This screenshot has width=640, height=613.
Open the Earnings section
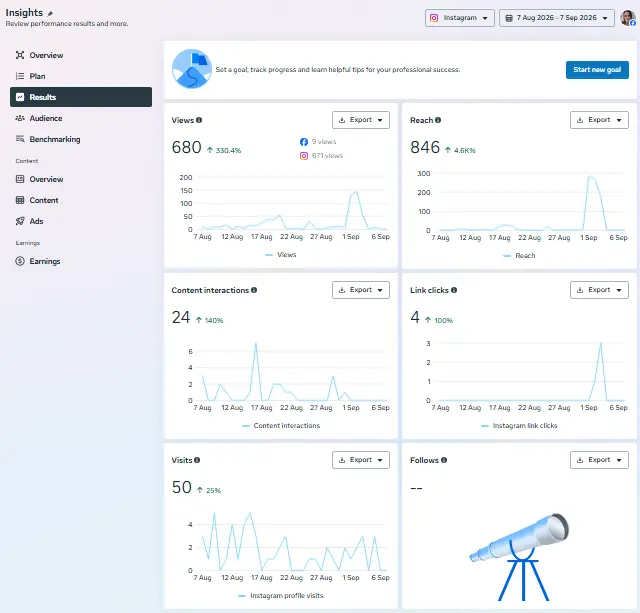(81, 261)
